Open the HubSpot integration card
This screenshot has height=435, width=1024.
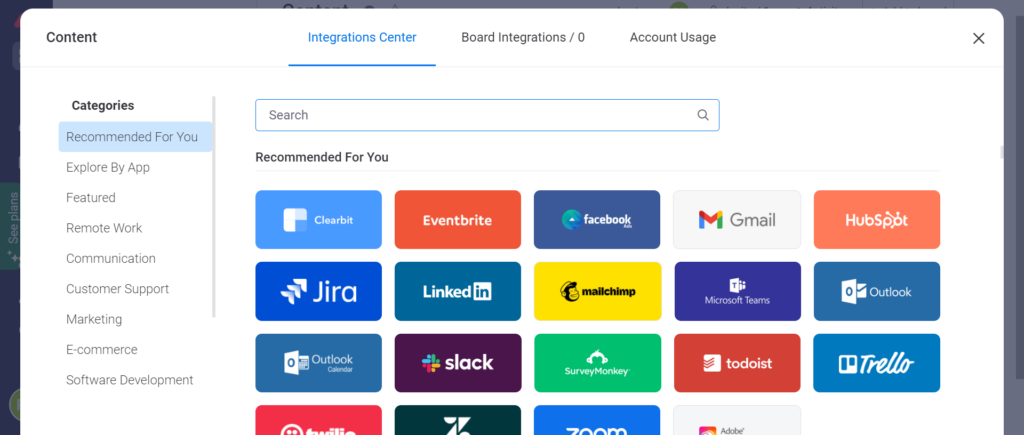pyautogui.click(x=876, y=219)
